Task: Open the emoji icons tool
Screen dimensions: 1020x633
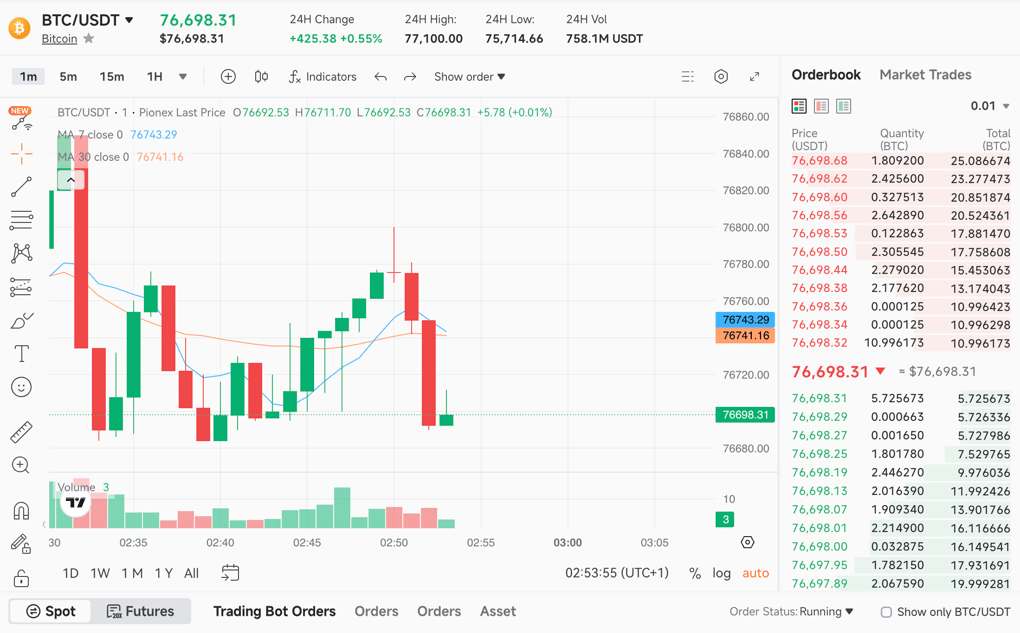Action: 21,387
